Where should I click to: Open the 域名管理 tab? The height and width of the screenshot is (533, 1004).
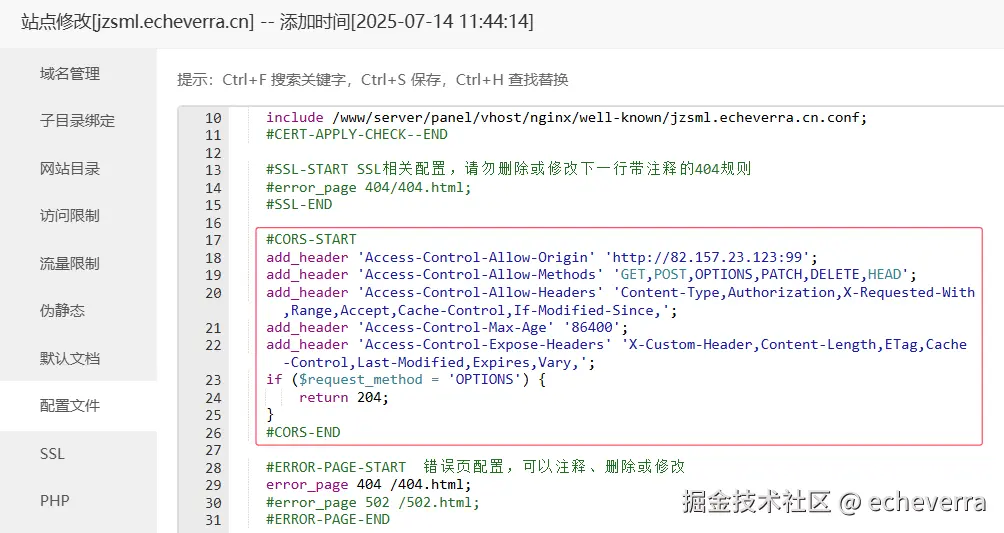tap(70, 74)
